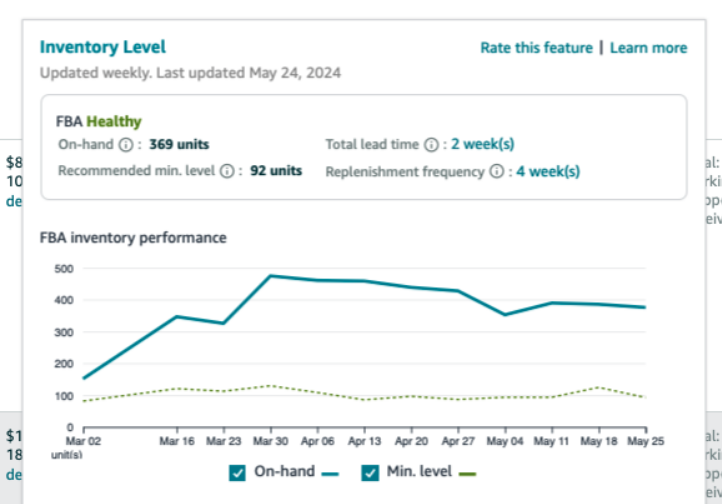
Task: Toggle the Min. level series checkbox
Action: tap(368, 472)
